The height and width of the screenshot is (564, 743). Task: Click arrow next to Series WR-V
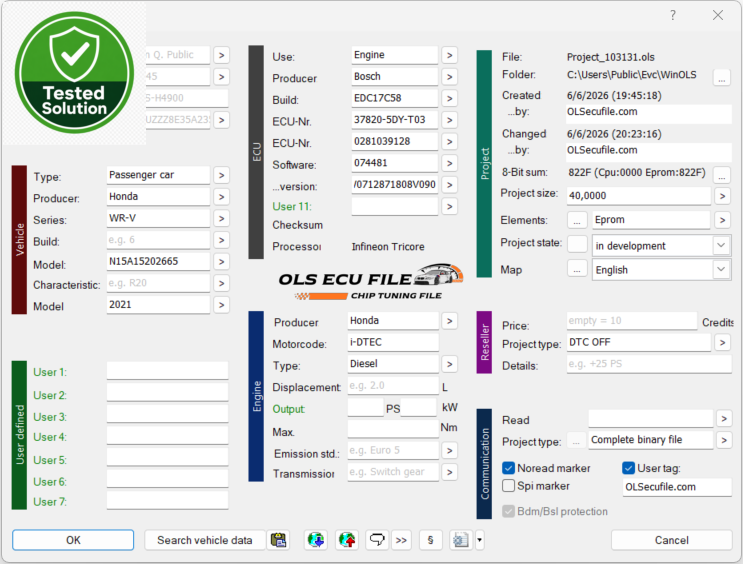click(x=221, y=218)
